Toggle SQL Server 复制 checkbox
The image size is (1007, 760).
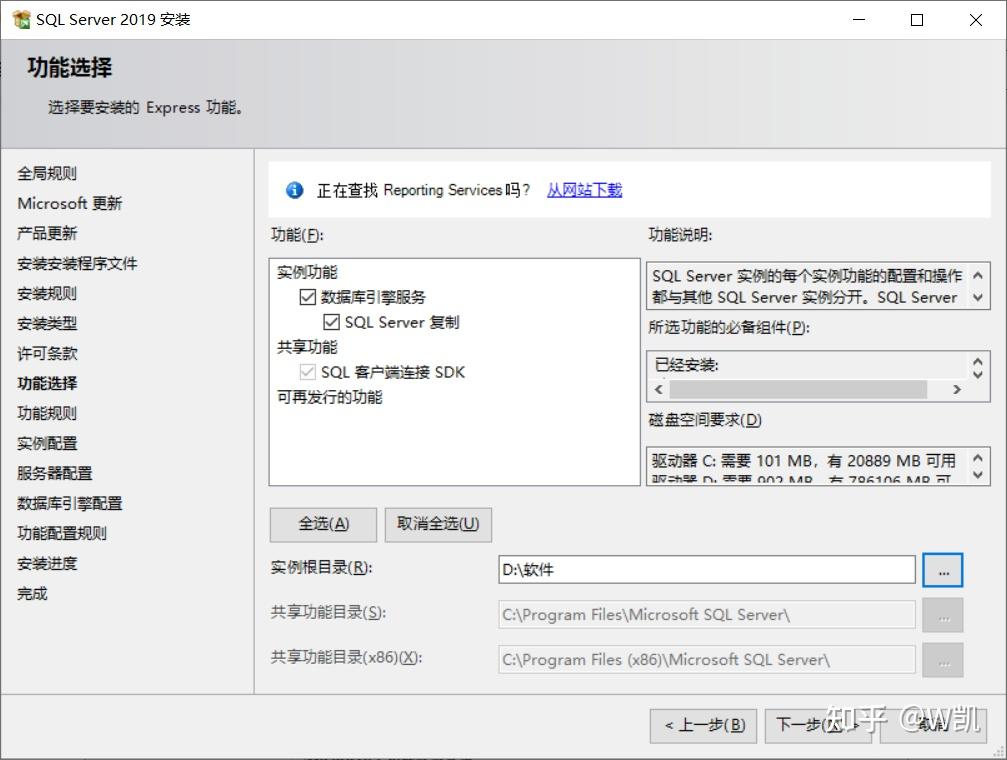point(331,322)
